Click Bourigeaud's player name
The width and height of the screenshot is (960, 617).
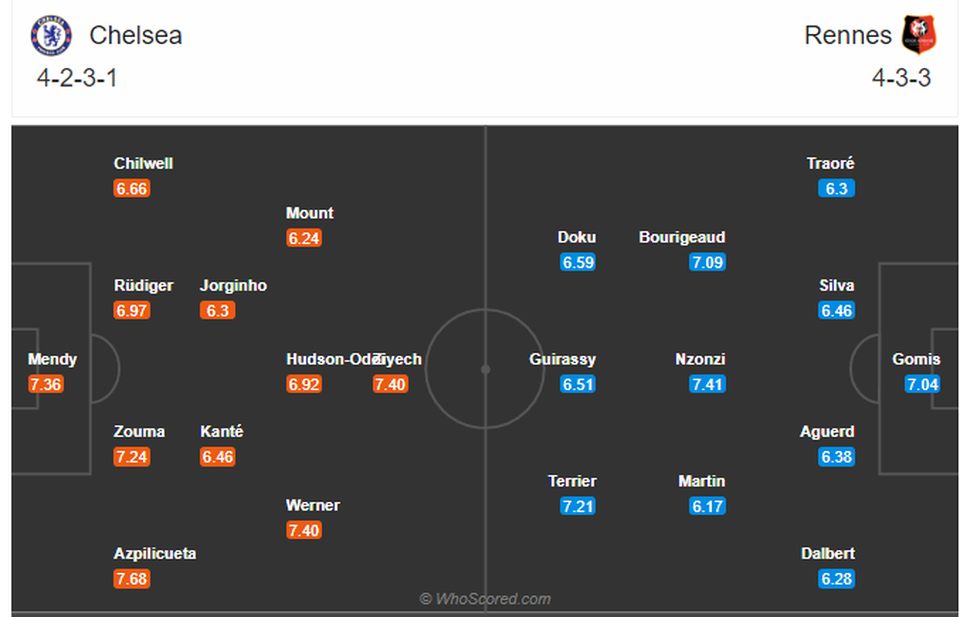[x=682, y=237]
